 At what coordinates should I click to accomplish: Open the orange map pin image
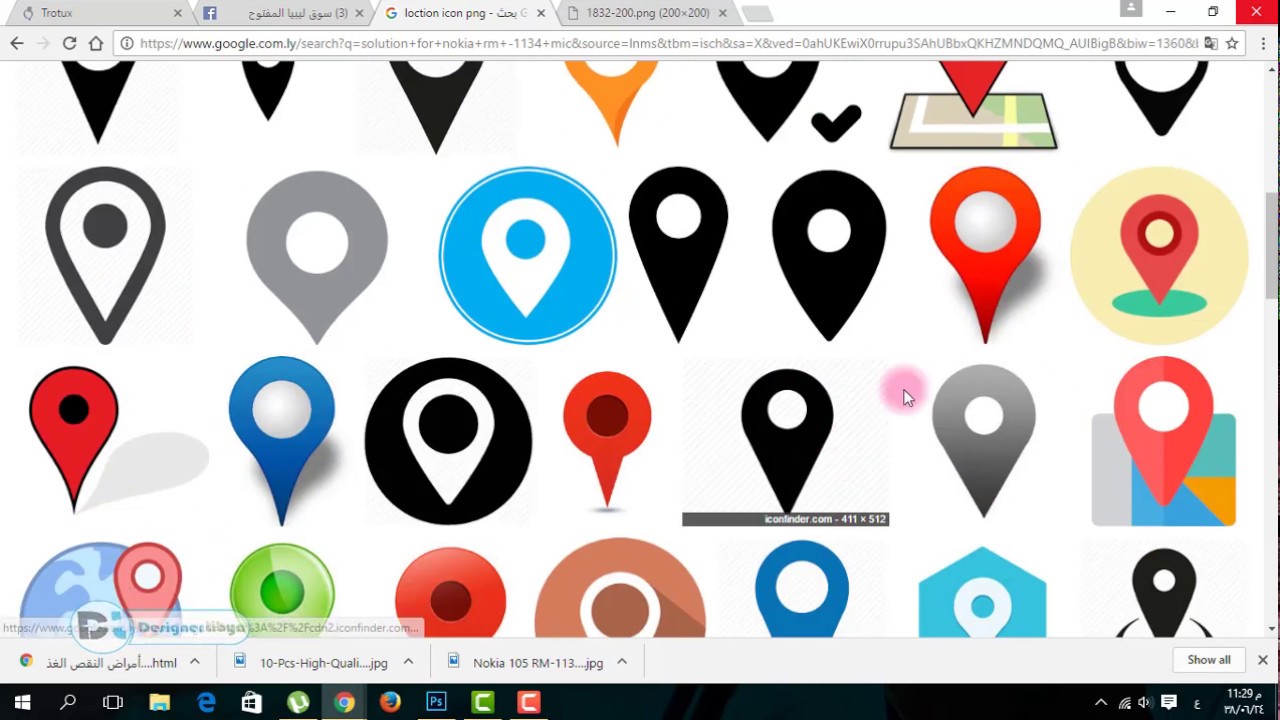coord(612,102)
